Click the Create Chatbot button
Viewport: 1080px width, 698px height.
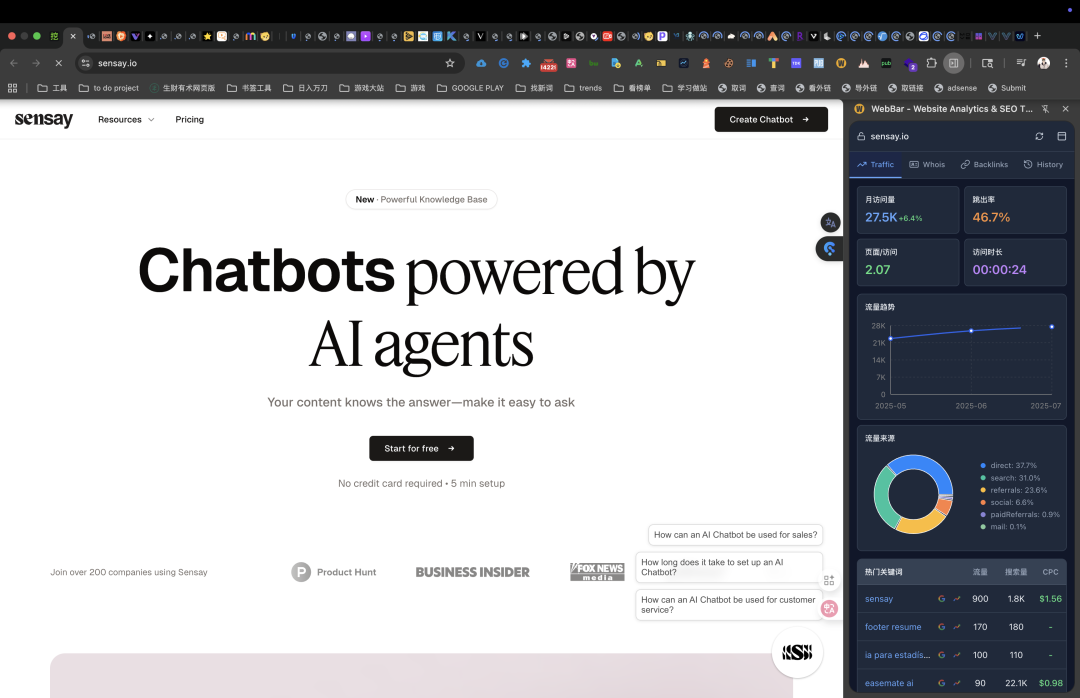tap(771, 120)
